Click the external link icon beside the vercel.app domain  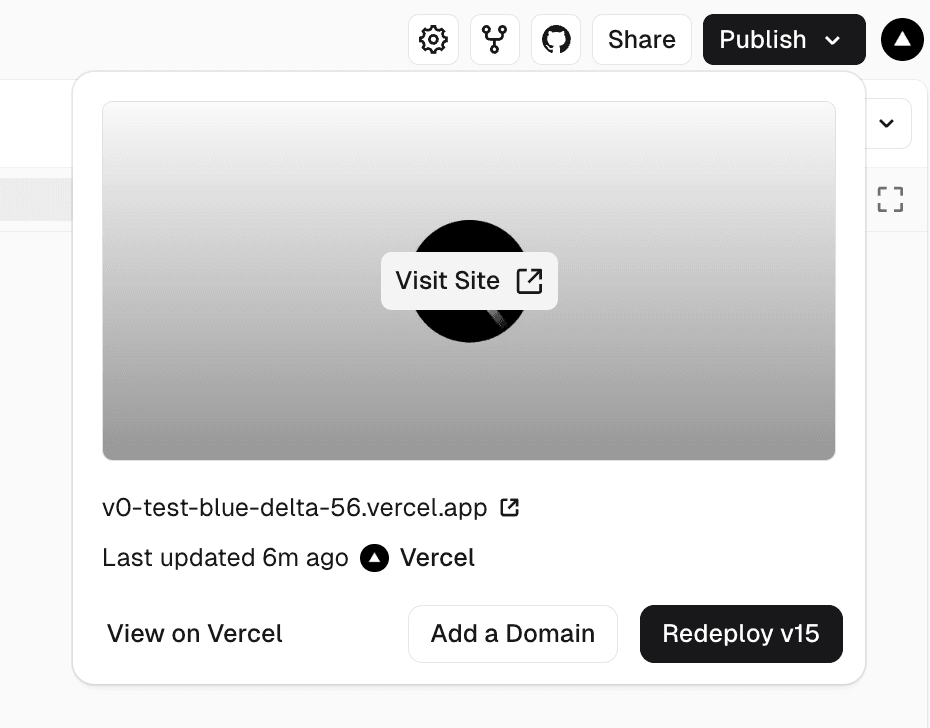[510, 508]
